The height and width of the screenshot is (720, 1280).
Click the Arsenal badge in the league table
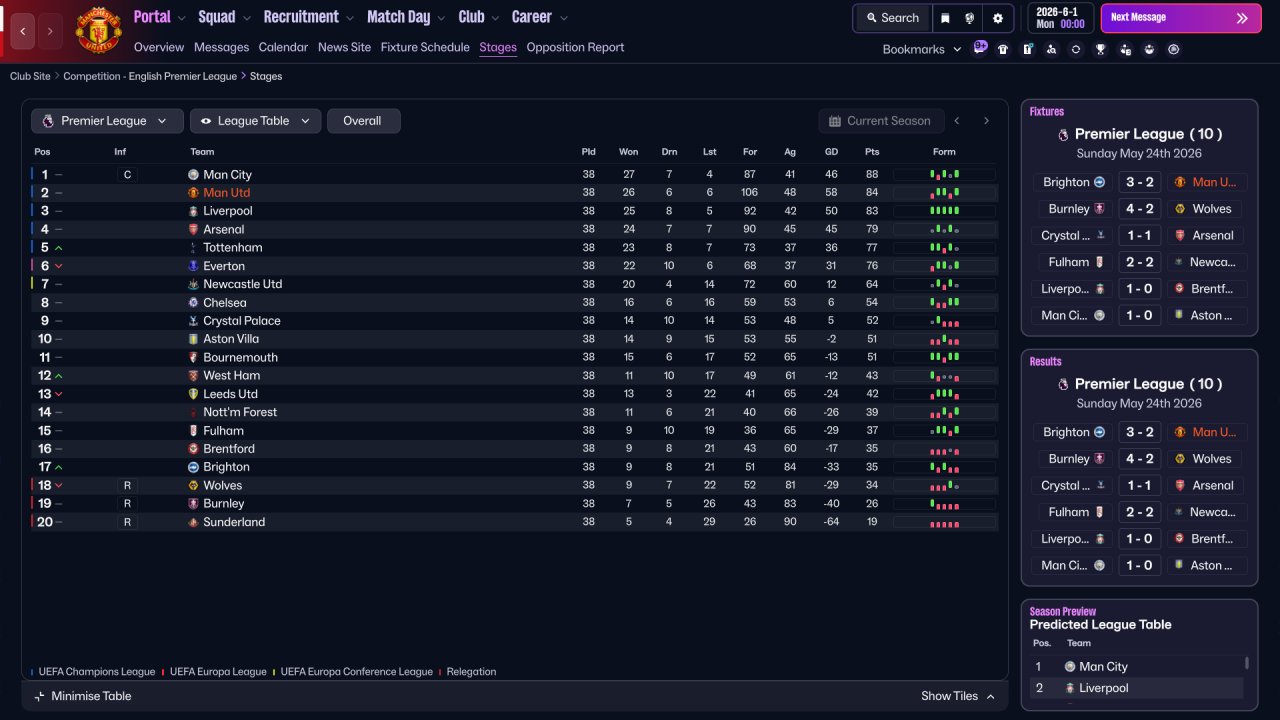193,229
